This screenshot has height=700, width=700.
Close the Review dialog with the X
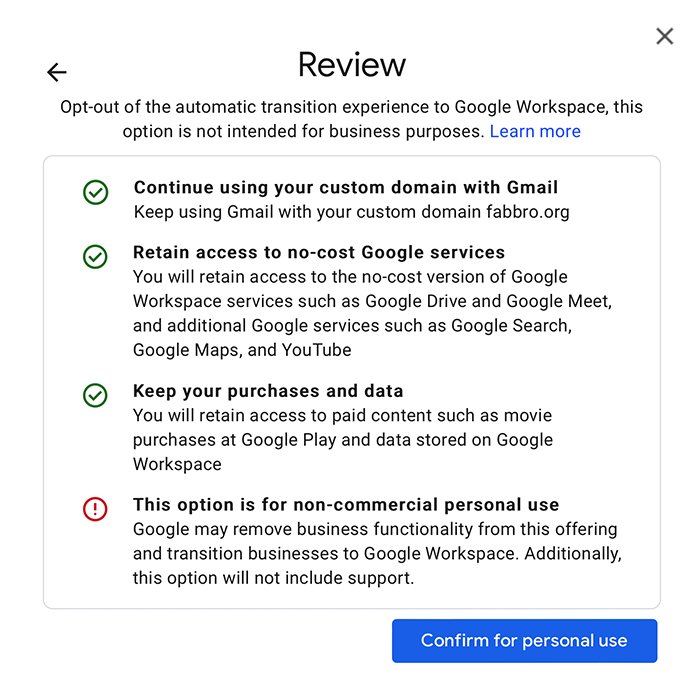pyautogui.click(x=664, y=36)
